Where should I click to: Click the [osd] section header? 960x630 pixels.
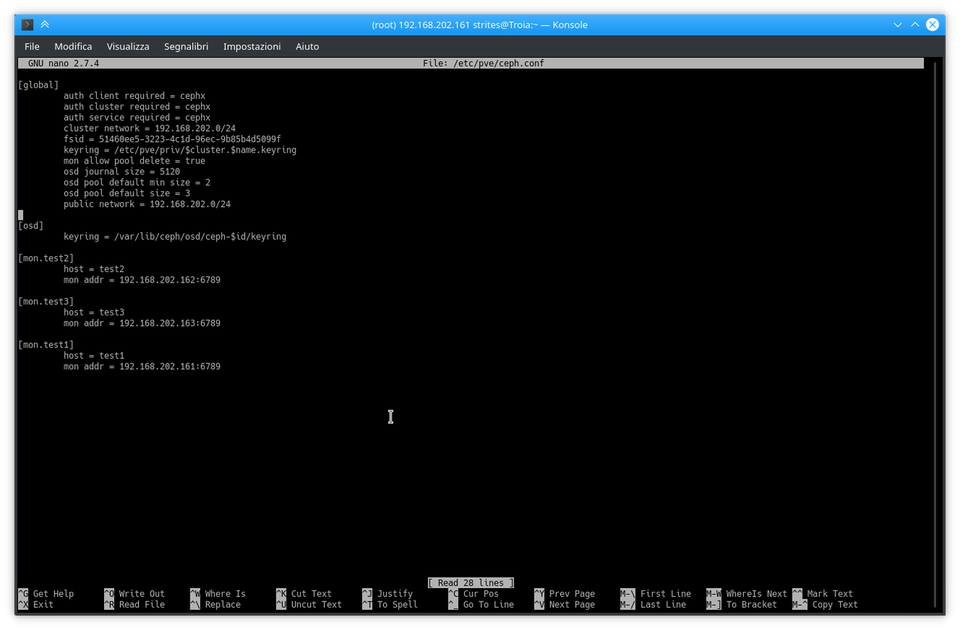[x=31, y=226]
